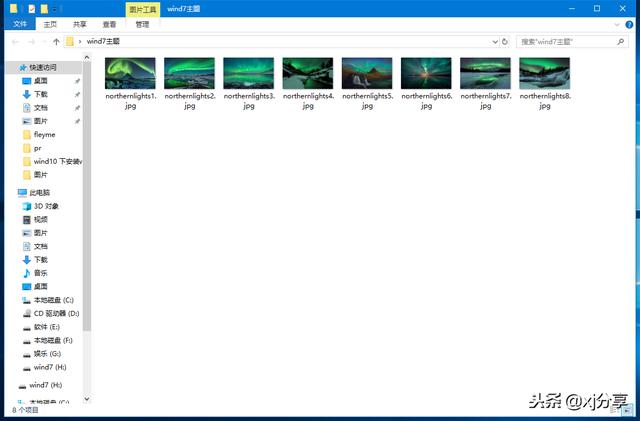This screenshot has width=640, height=421.
Task: Open wind7 (H:) under This PC
Action: tap(50, 368)
